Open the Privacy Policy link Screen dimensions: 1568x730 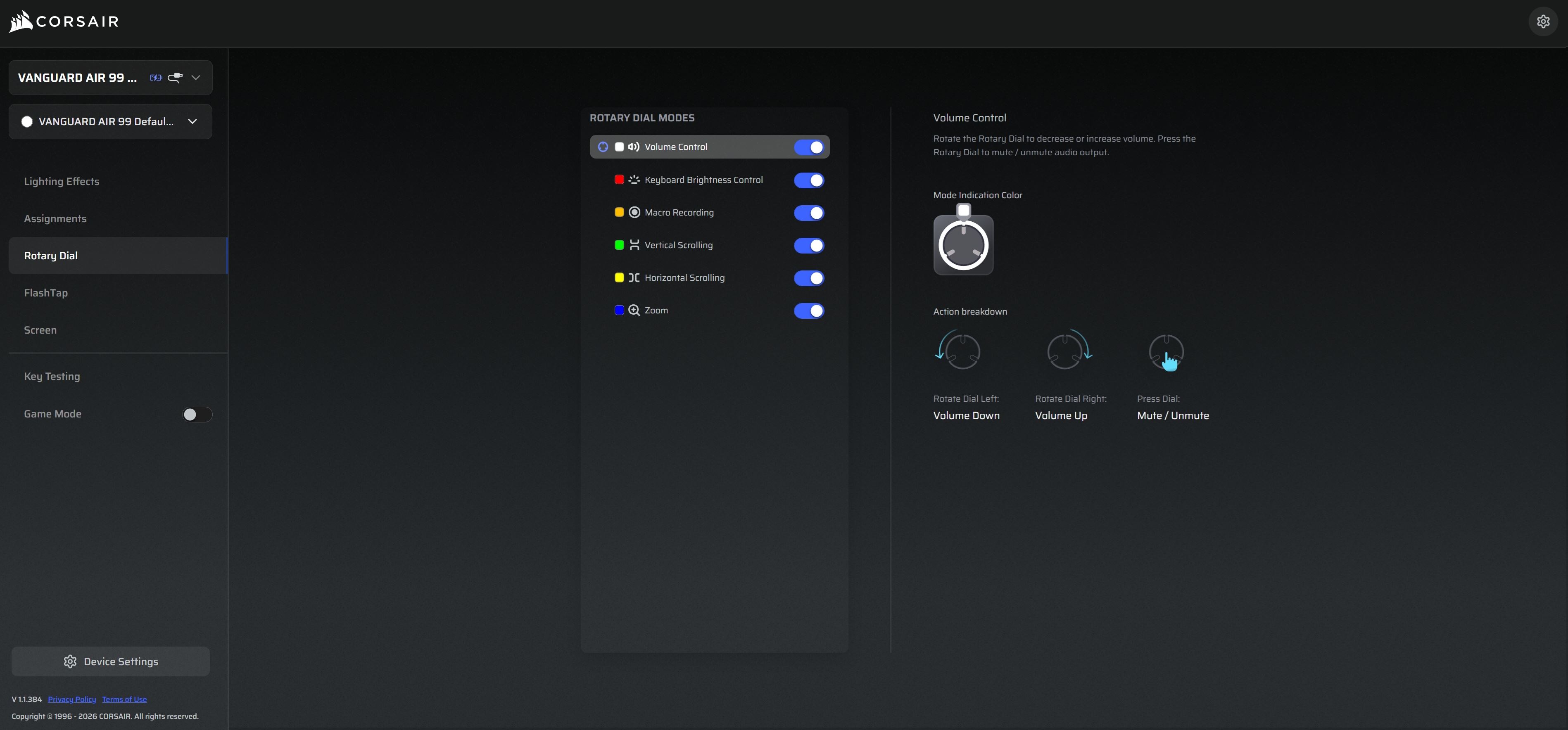coord(72,699)
